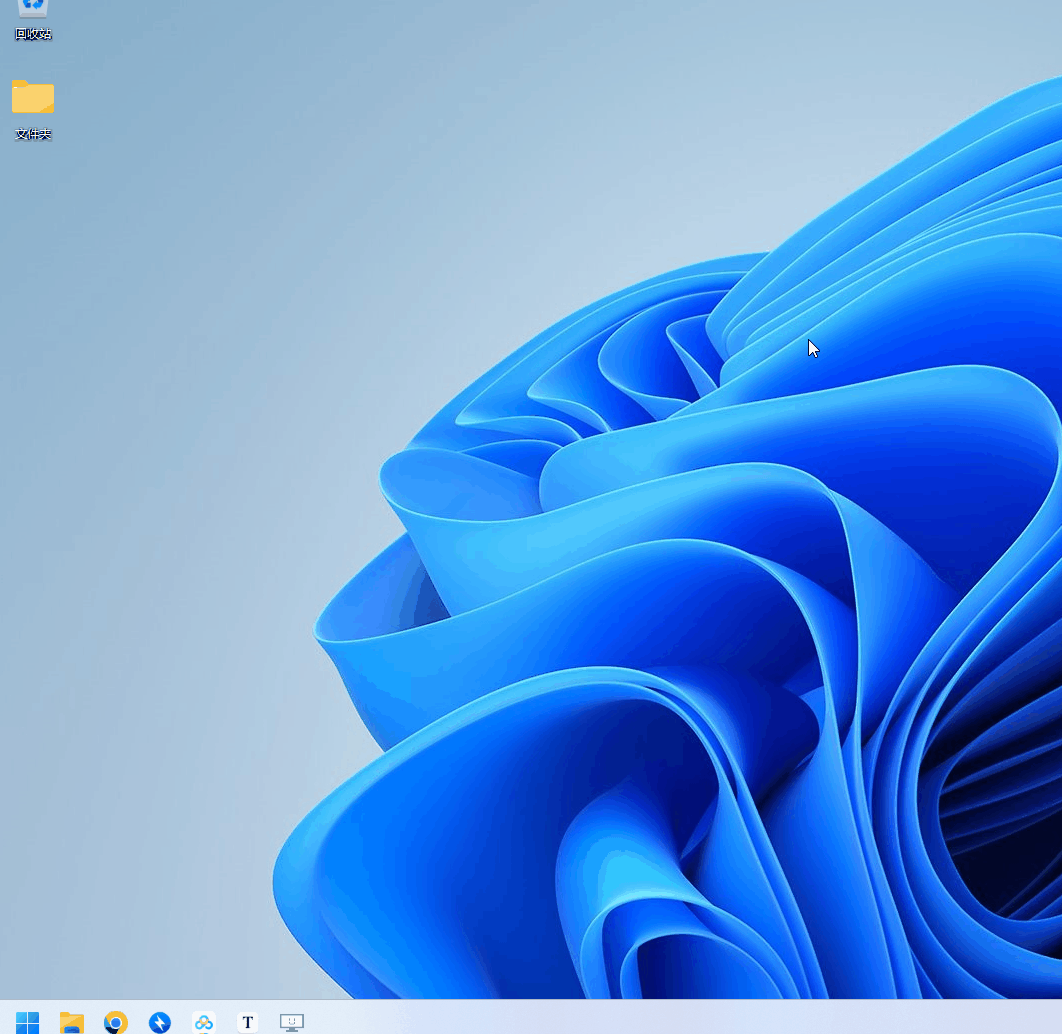Launch the Typora 'T' taskbar icon
Viewport: 1062px width, 1034px height.
(248, 1021)
